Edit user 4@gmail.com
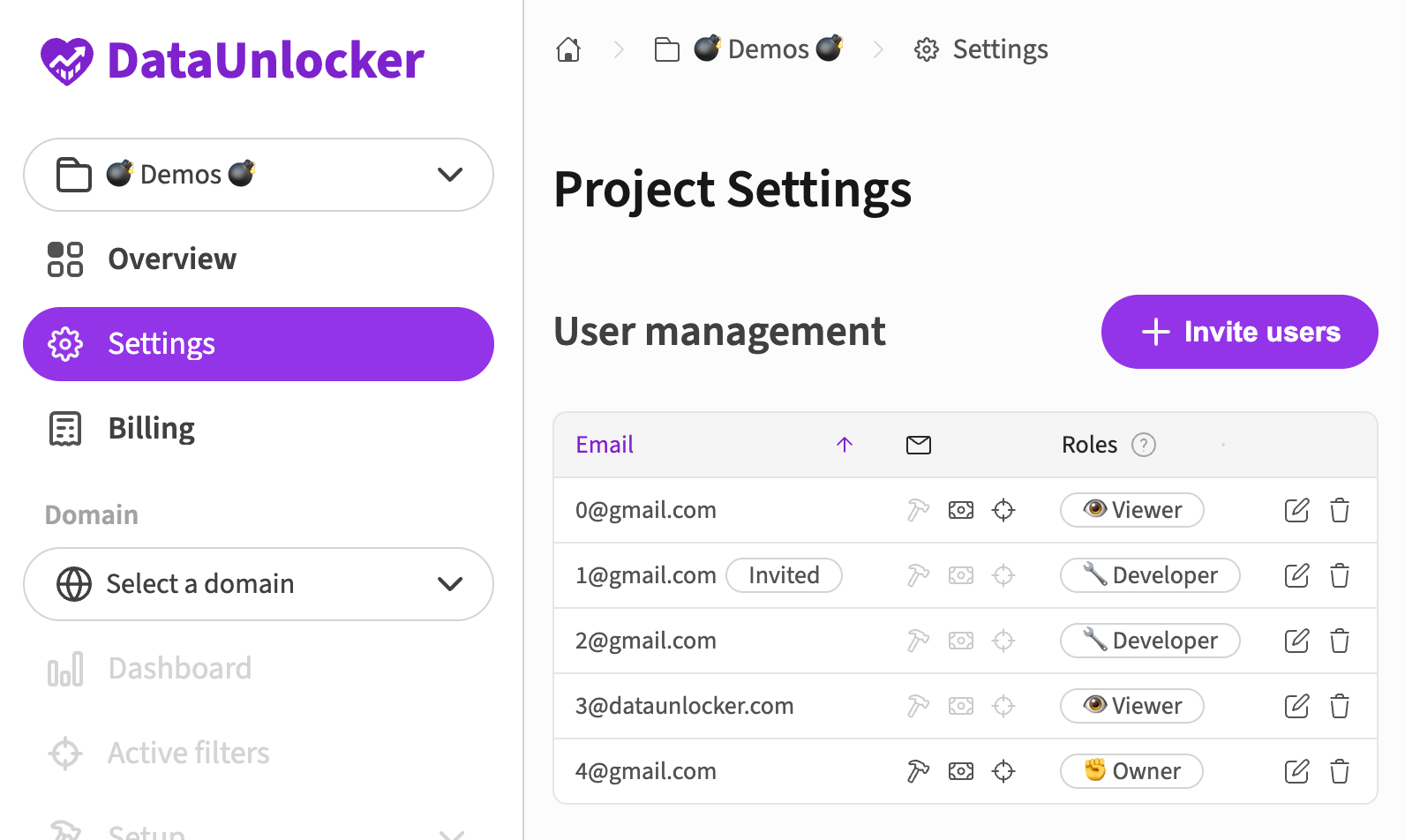This screenshot has height=840, width=1405. (1297, 771)
